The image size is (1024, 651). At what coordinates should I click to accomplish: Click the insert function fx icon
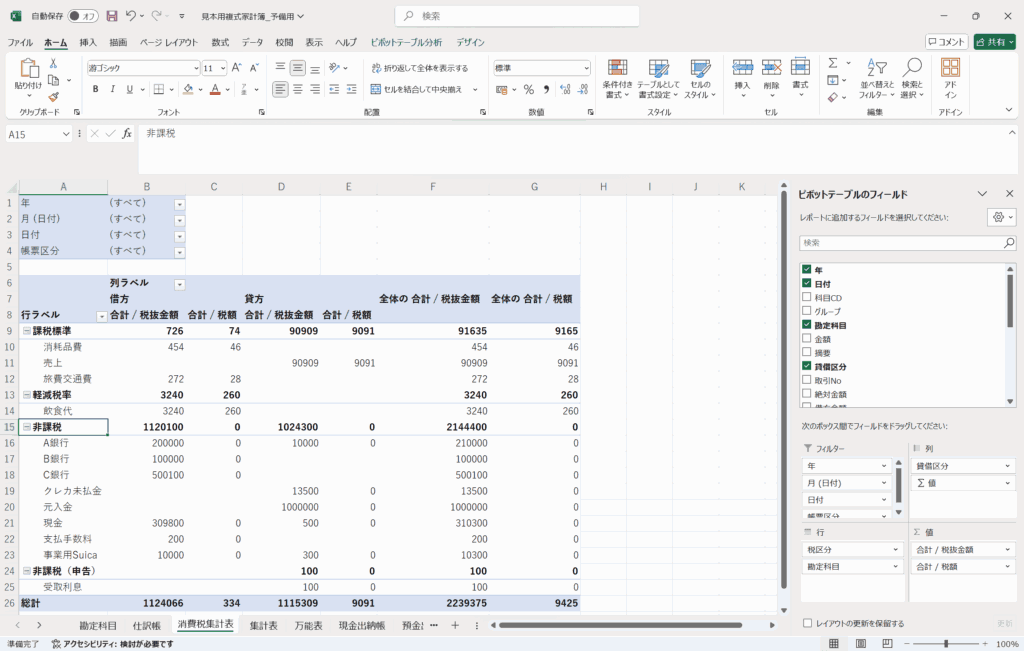(x=127, y=134)
